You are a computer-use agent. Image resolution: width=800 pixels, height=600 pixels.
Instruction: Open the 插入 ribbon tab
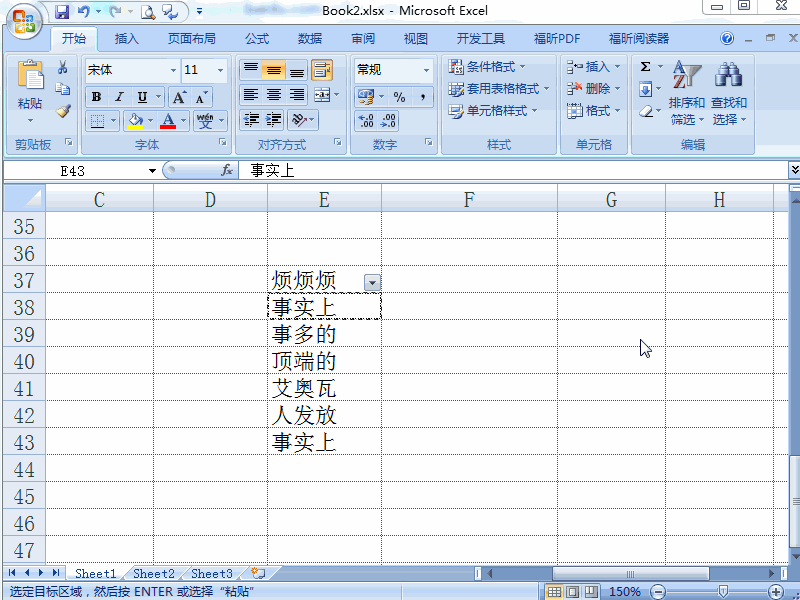click(127, 39)
